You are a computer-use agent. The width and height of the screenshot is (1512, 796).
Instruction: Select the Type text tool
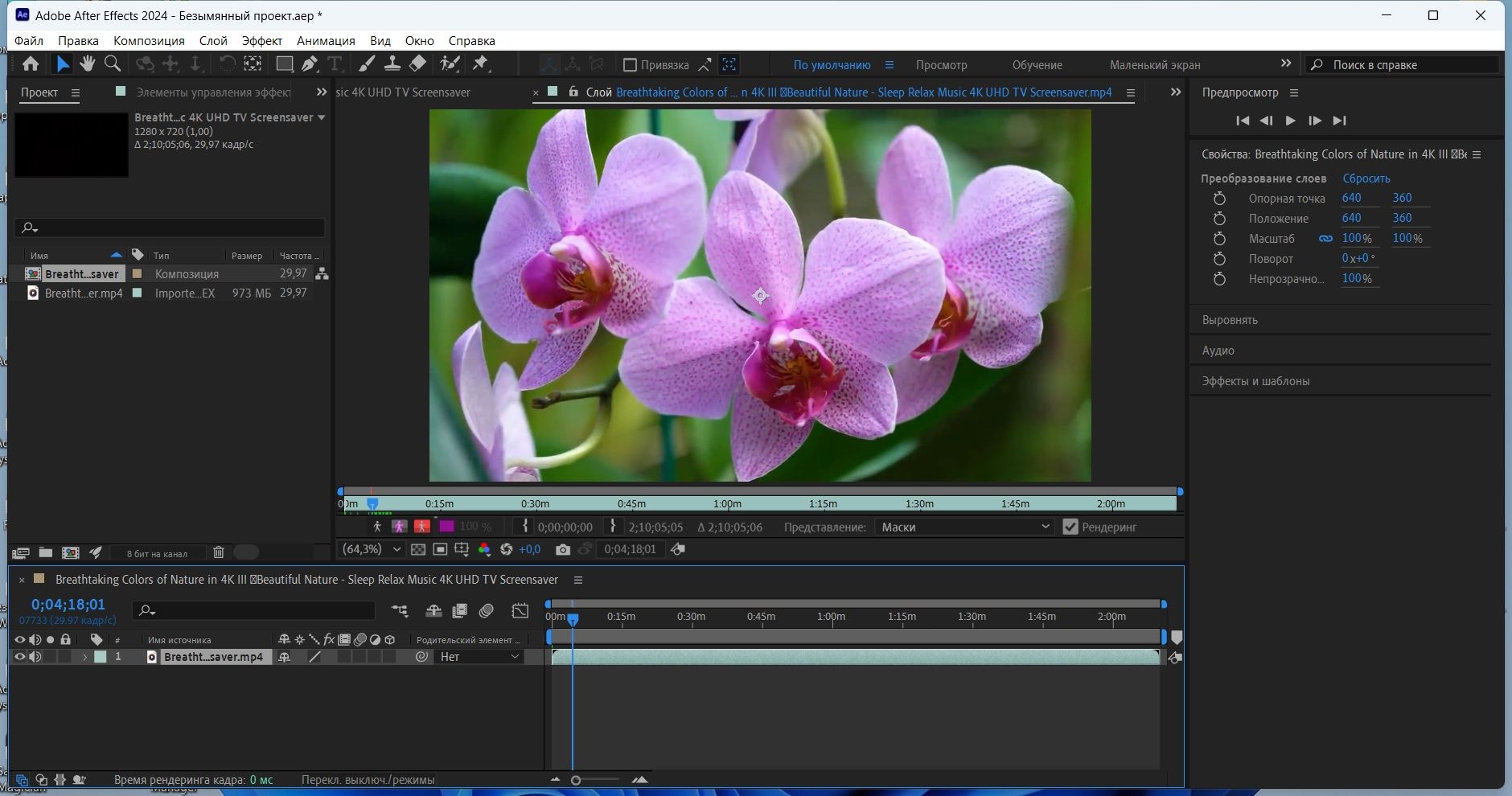tap(335, 64)
